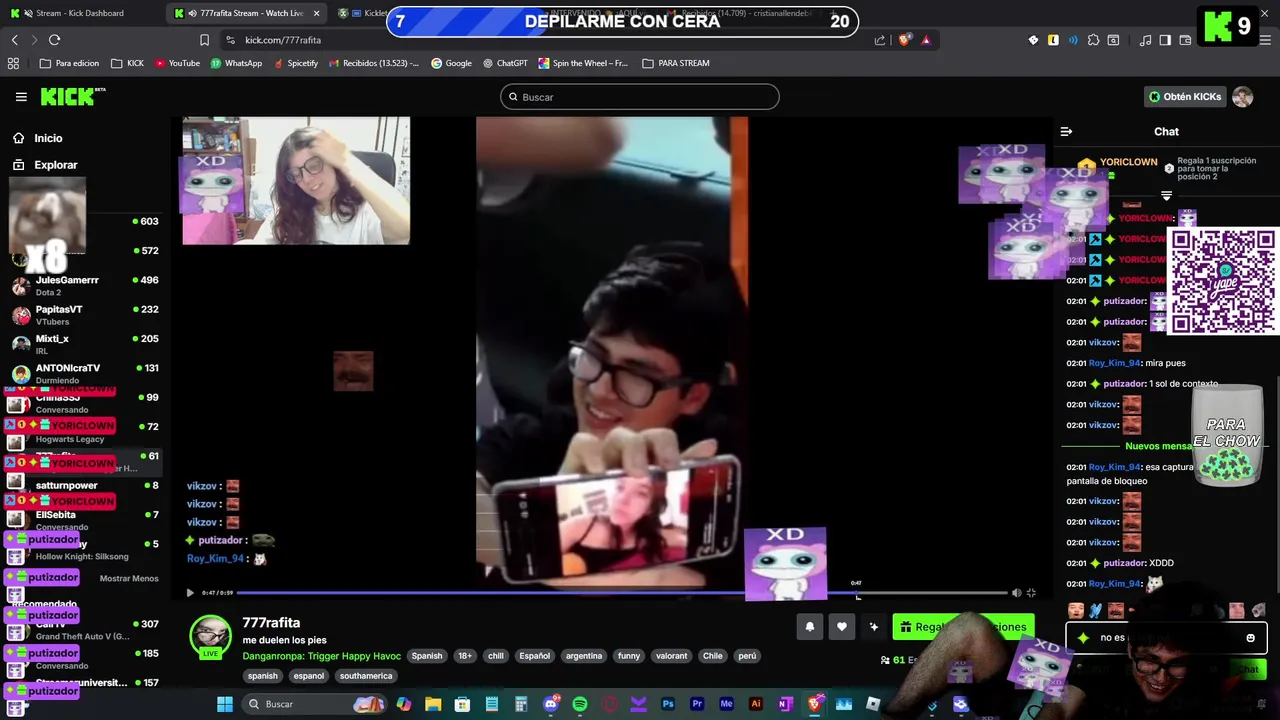Switch to 777rafita Stream browser tab
The image size is (1280, 720).
245,13
